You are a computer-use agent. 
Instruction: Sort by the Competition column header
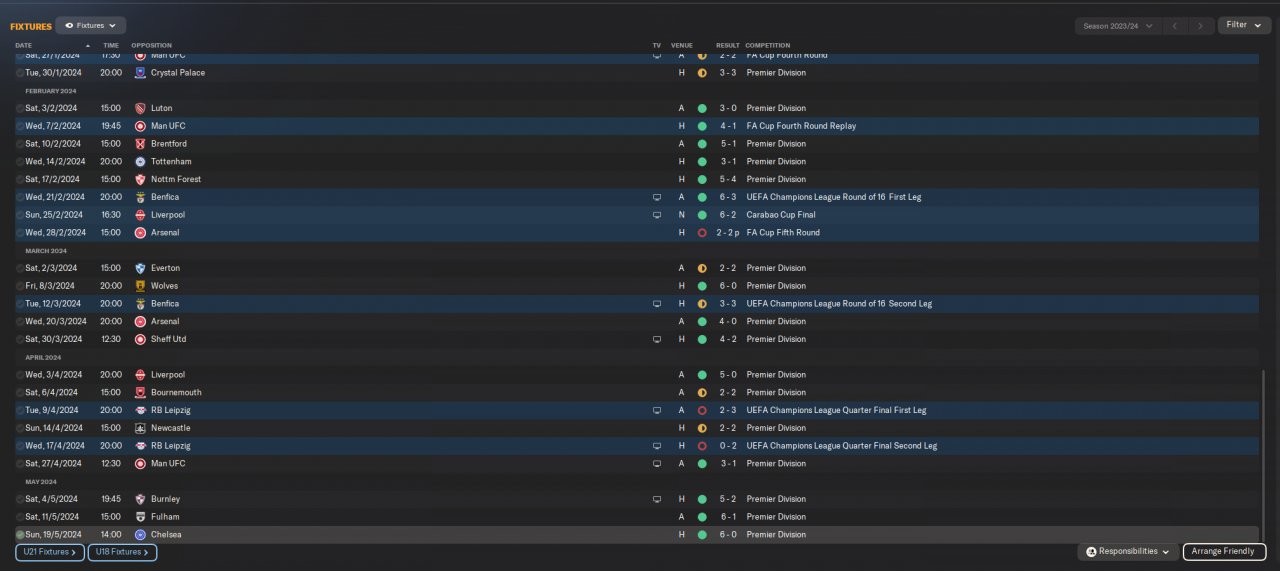tap(767, 45)
